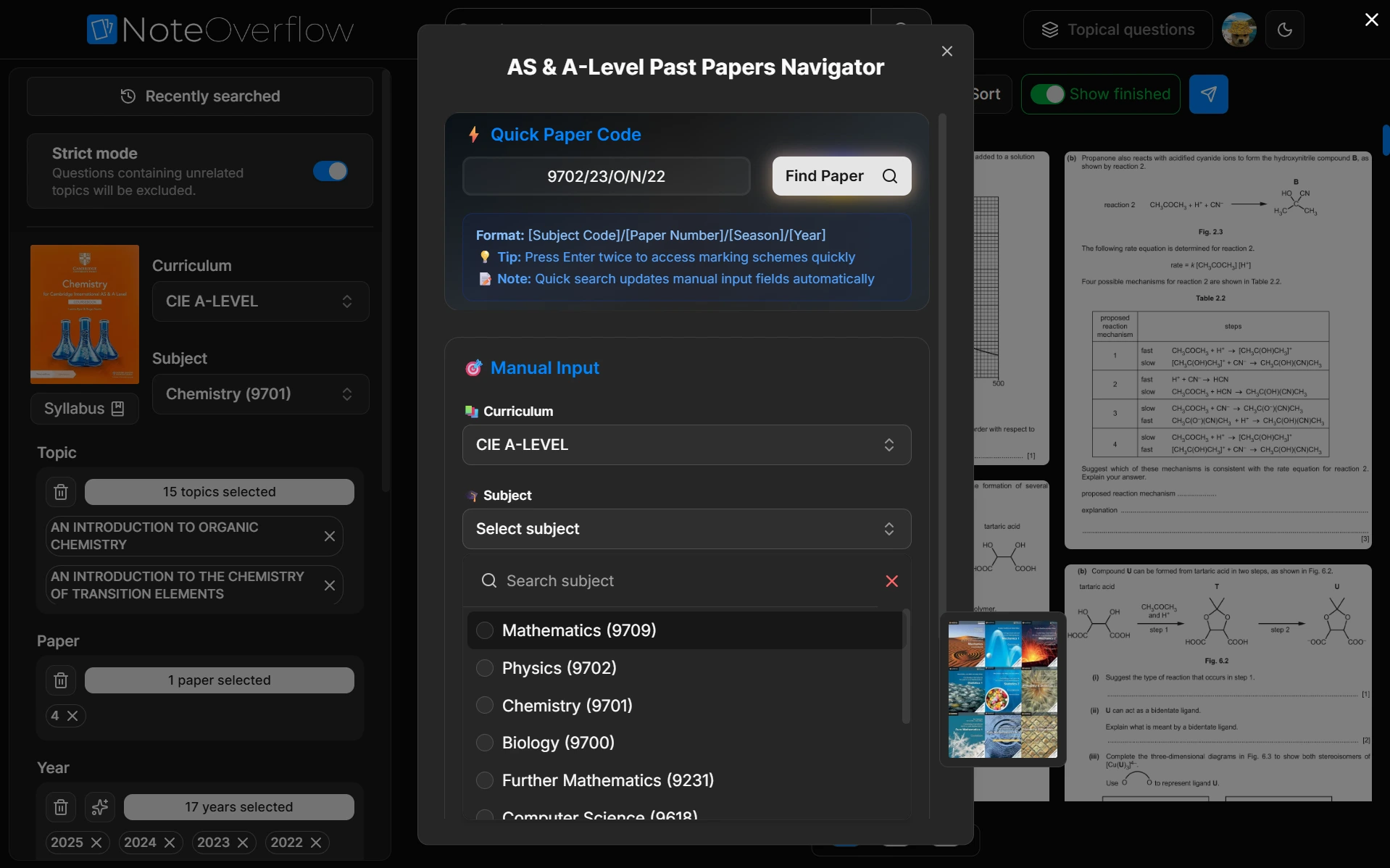Click the Chemistry textbook cover thumbnail
Viewport: 1390px width, 868px height.
tap(85, 314)
